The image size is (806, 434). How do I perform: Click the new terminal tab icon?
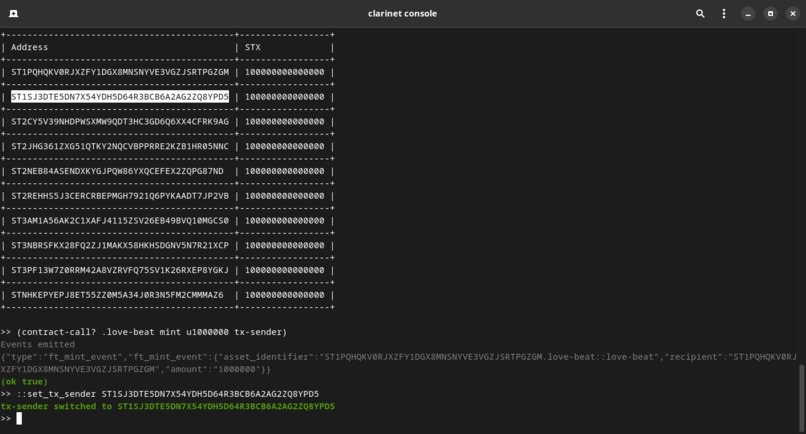pyautogui.click(x=14, y=14)
